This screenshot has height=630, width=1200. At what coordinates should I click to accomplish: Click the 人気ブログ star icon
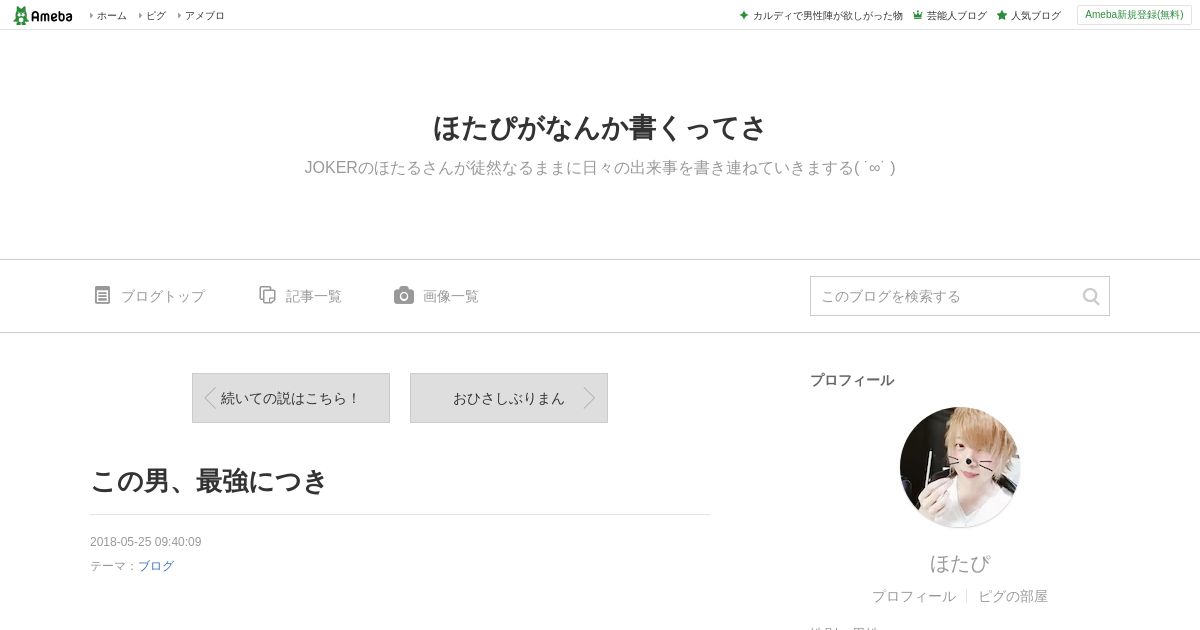pyautogui.click(x=1001, y=15)
